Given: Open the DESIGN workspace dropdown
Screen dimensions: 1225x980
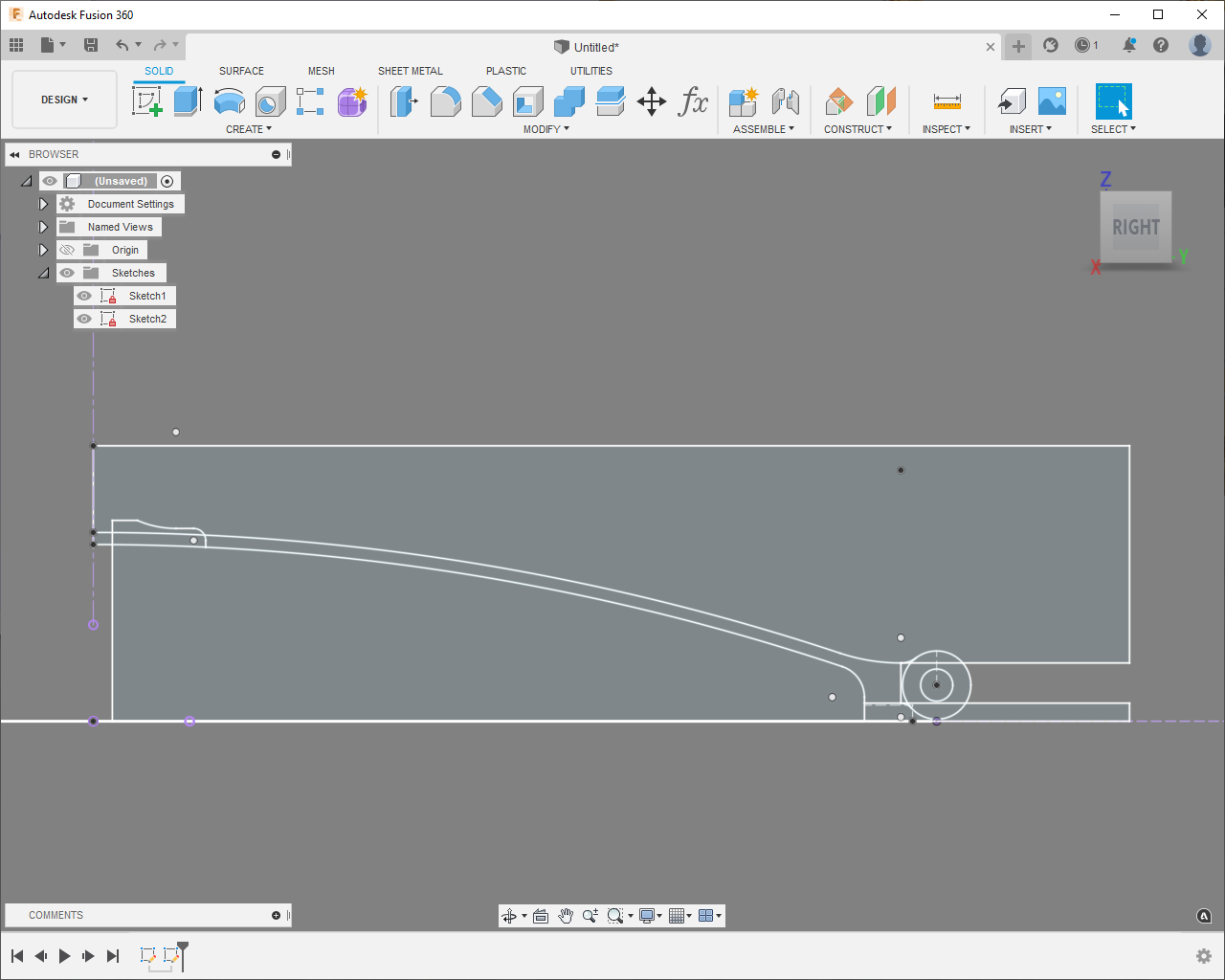Looking at the screenshot, I should (64, 100).
